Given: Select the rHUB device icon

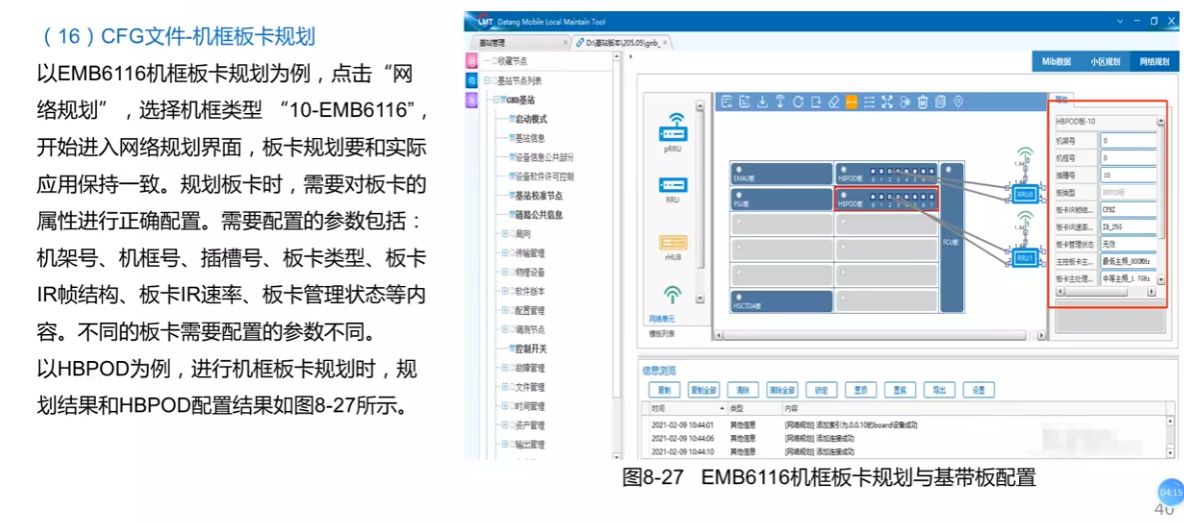Looking at the screenshot, I should 672,243.
